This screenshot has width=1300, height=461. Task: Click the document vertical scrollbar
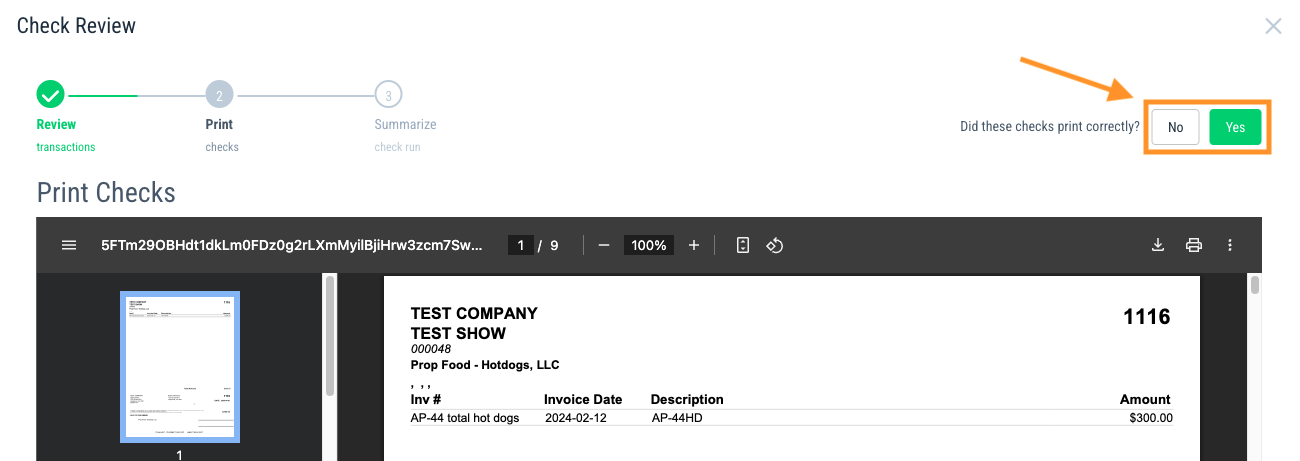(1255, 288)
